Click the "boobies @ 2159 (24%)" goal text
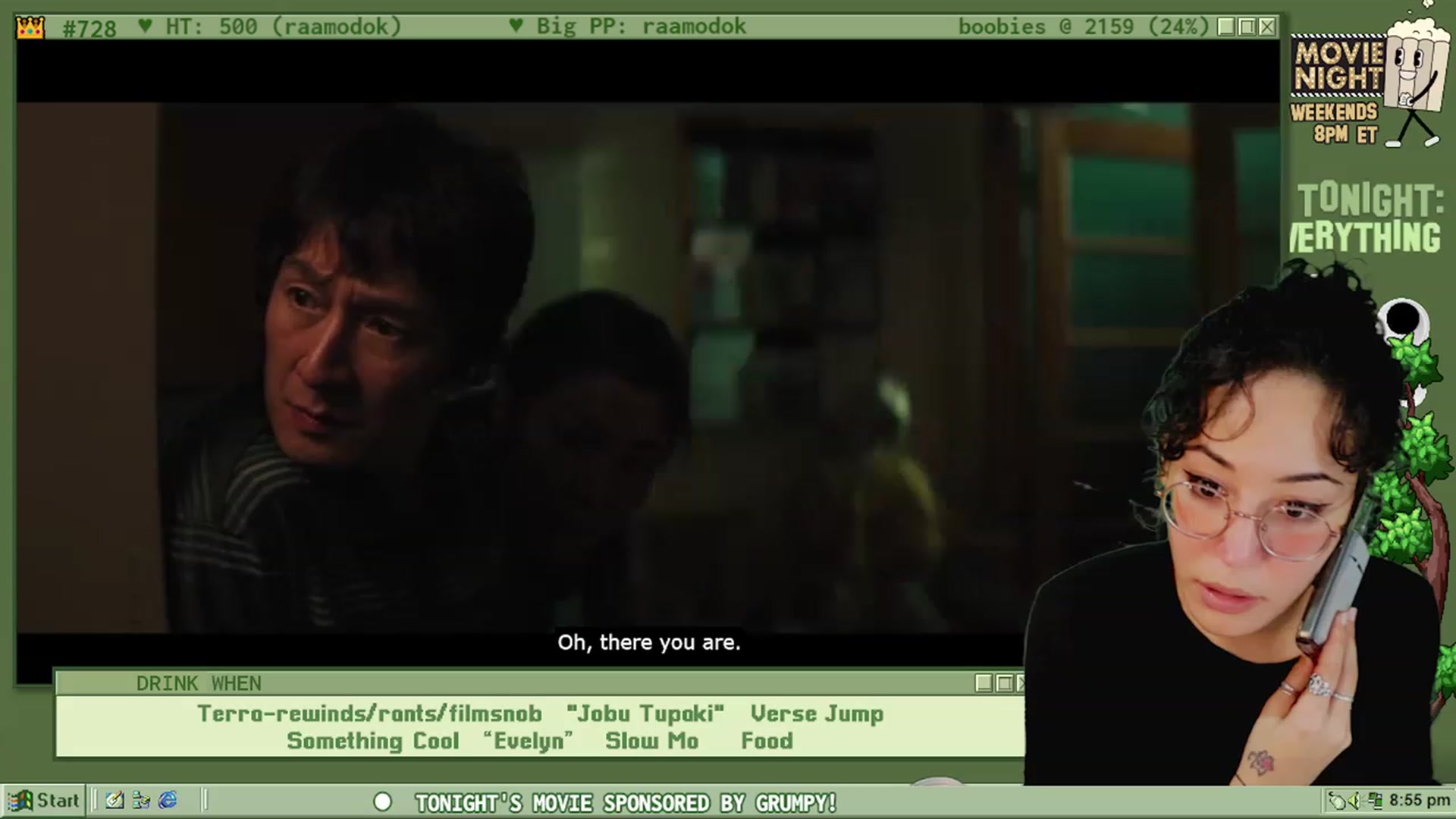1456x819 pixels. (1084, 27)
